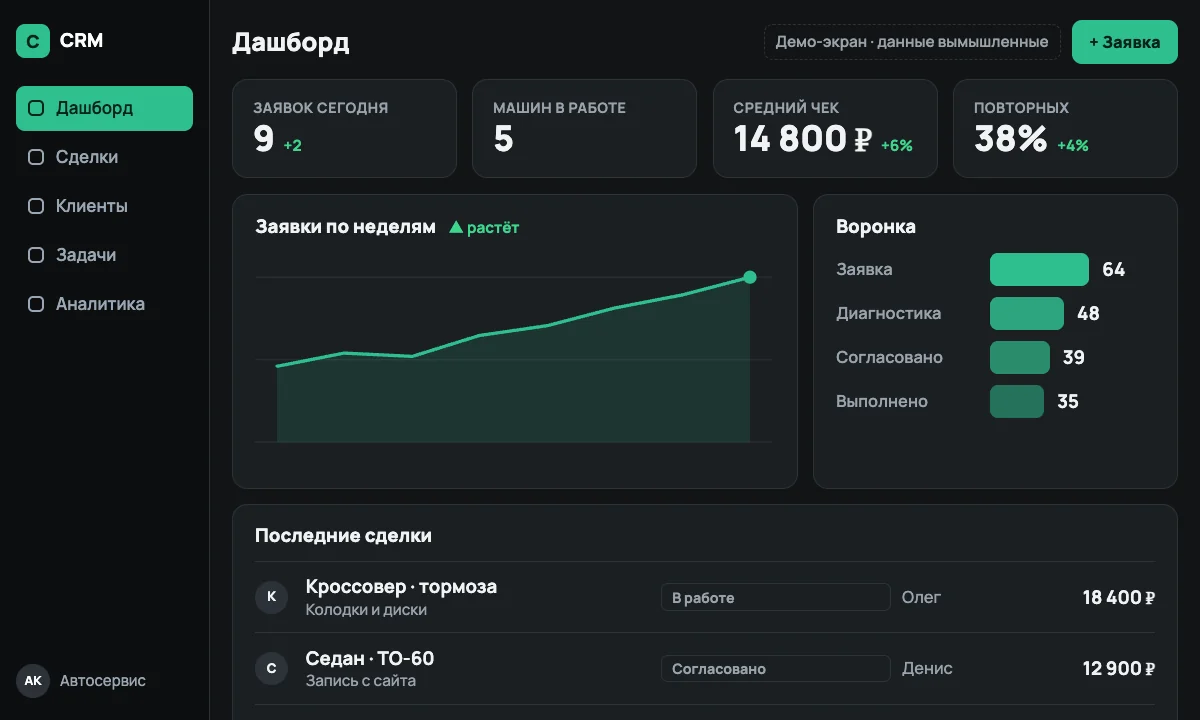Image resolution: width=1200 pixels, height=720 pixels.
Task: Click the green растёт trend triangle icon
Action: pos(456,227)
